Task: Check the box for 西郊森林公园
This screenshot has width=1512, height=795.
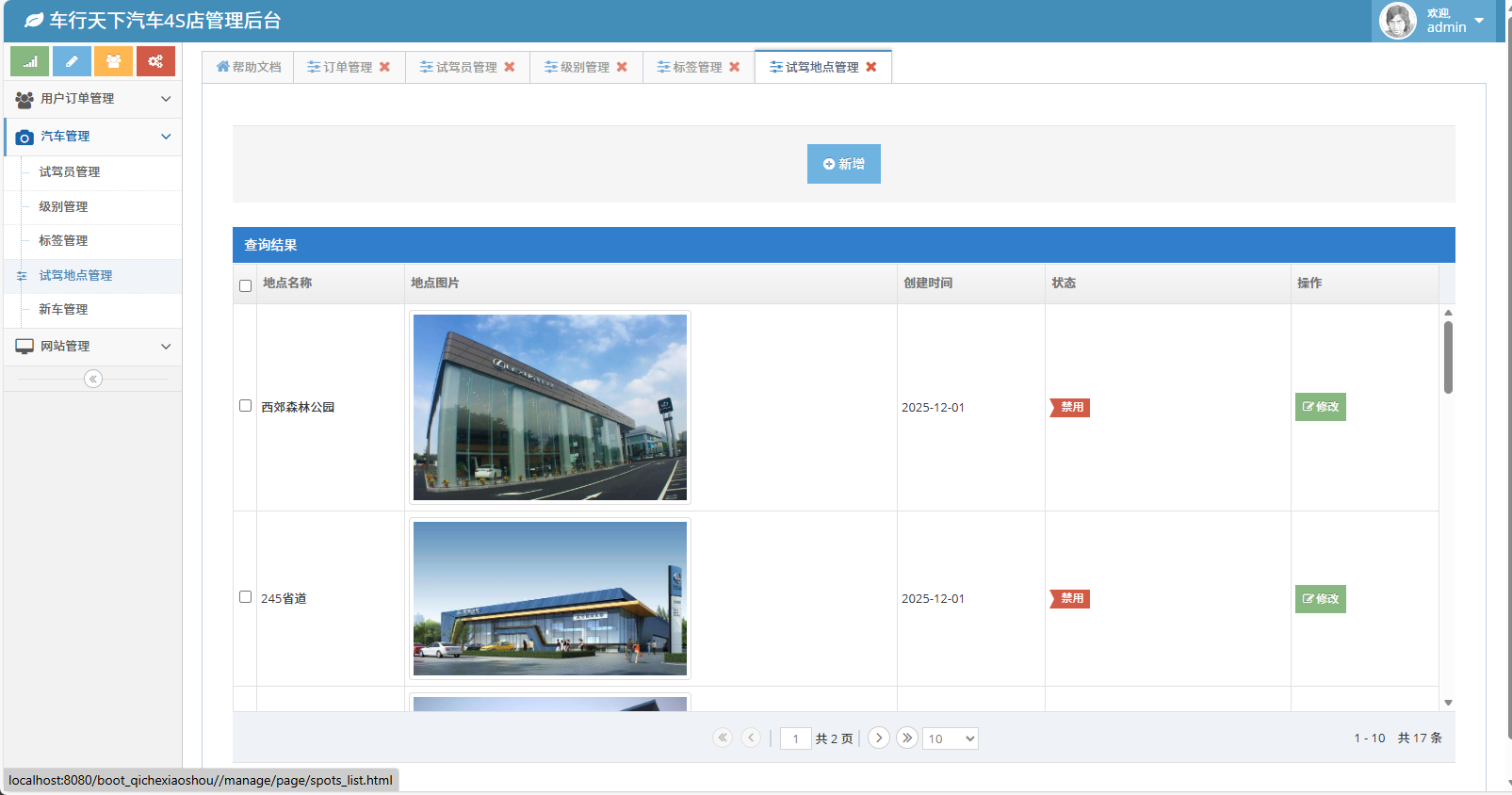Action: [x=246, y=406]
